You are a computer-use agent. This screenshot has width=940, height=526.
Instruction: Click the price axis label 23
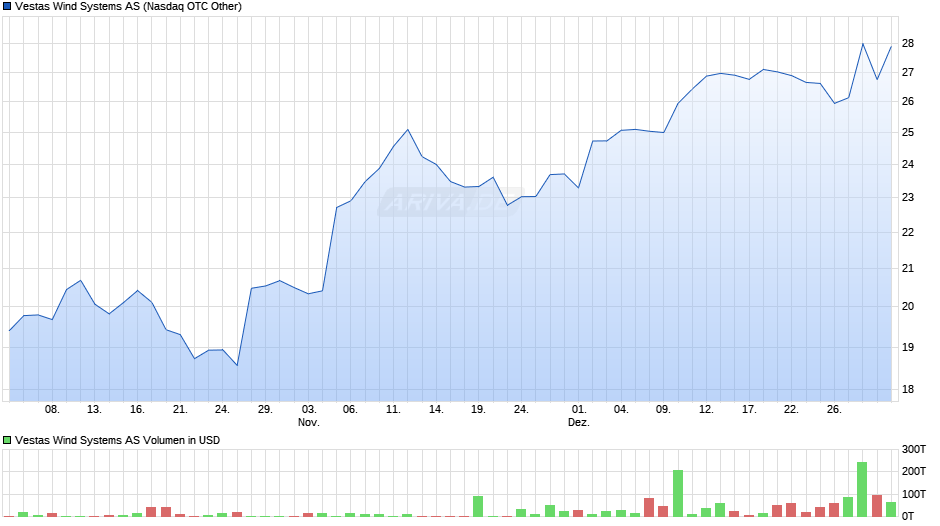tap(908, 197)
